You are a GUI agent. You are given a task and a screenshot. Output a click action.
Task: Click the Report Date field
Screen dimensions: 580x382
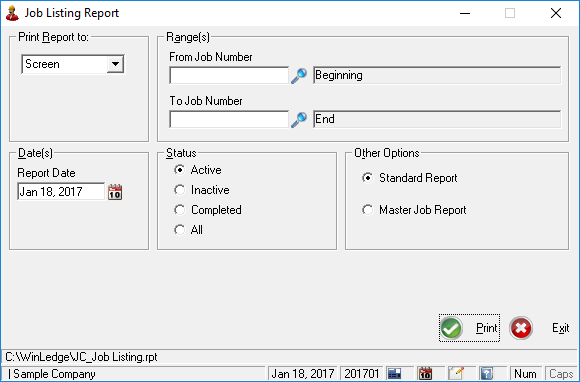(x=61, y=192)
